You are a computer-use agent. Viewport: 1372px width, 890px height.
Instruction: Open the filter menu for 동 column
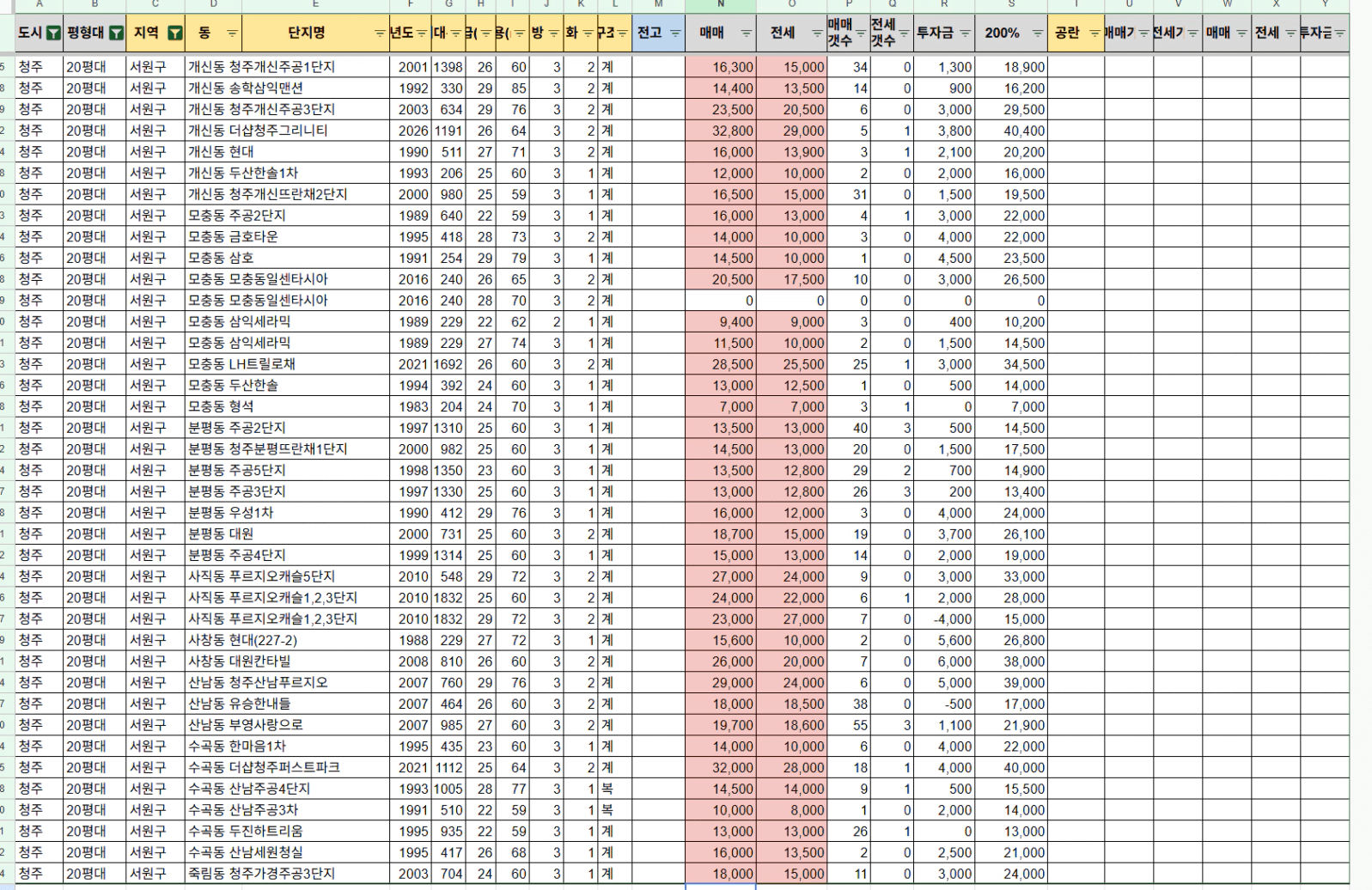tap(232, 34)
